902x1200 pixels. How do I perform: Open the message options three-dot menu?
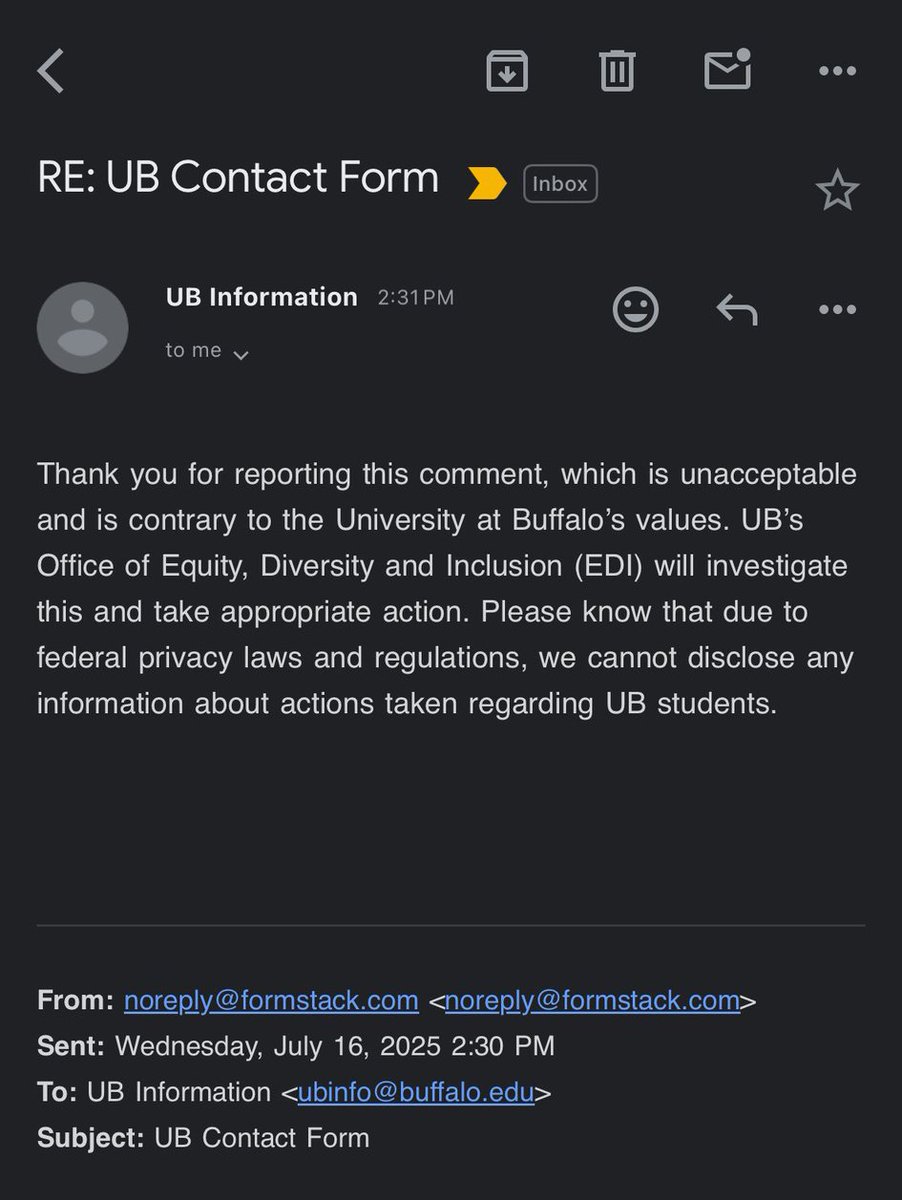pos(837,310)
